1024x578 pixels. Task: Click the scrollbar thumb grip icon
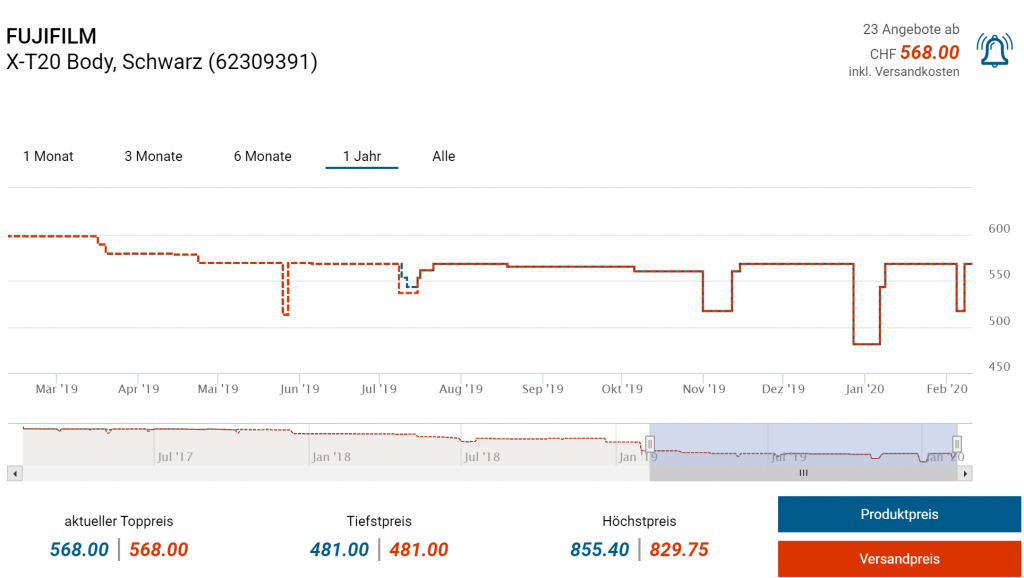click(802, 473)
